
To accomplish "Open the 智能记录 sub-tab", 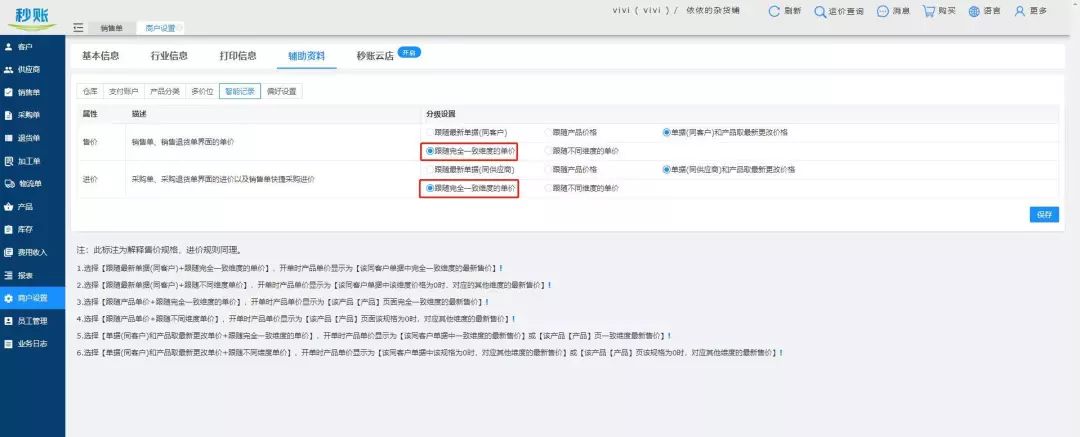I will [240, 92].
